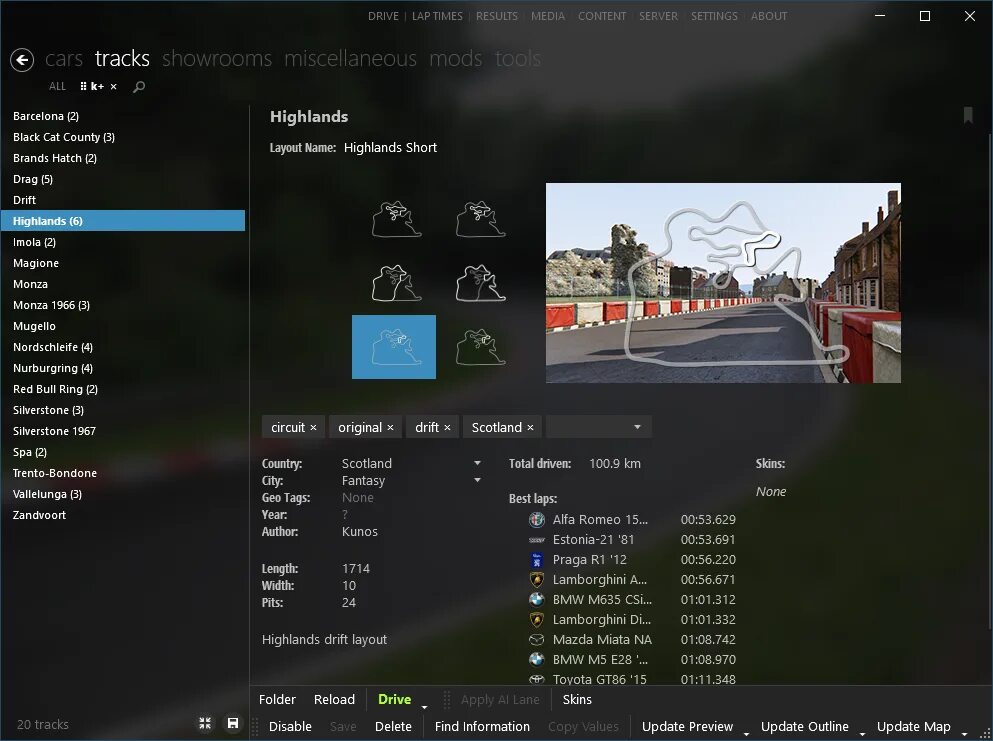Open the Drive button's dropdown arrow
Image resolution: width=993 pixels, height=741 pixels.
(424, 706)
